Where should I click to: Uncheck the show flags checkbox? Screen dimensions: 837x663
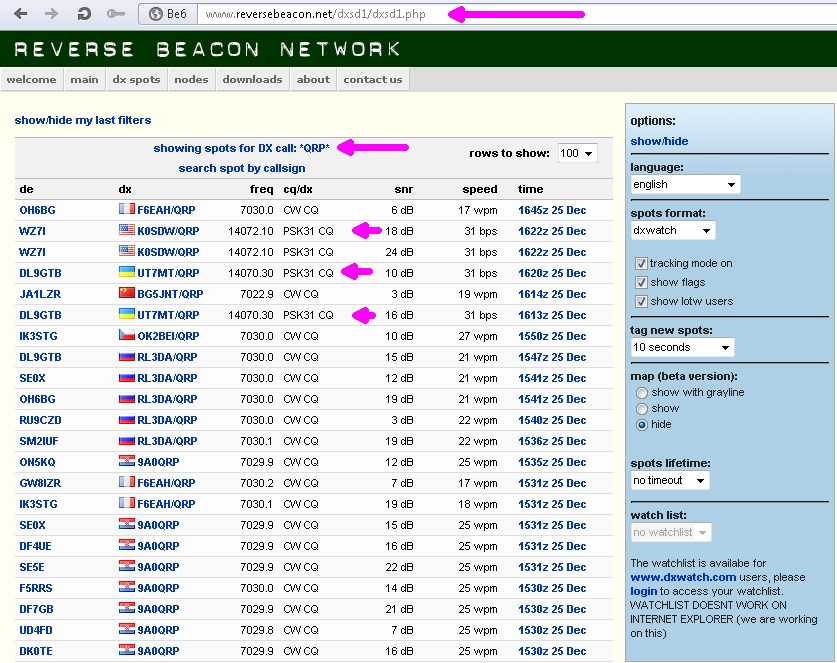coord(641,282)
